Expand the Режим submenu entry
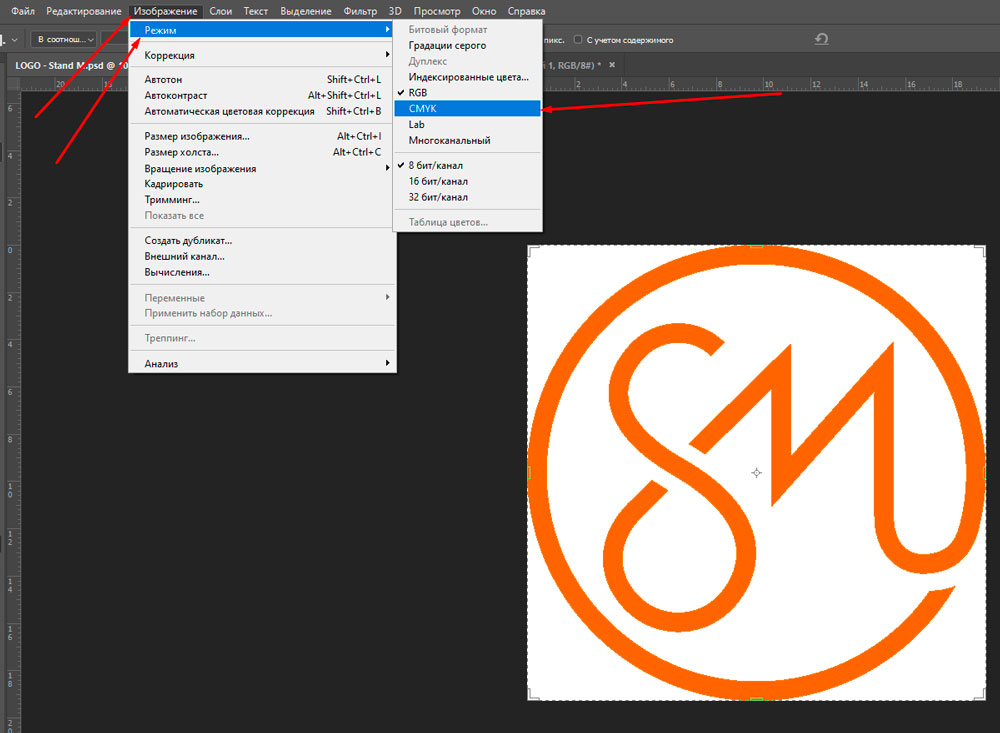 point(262,30)
